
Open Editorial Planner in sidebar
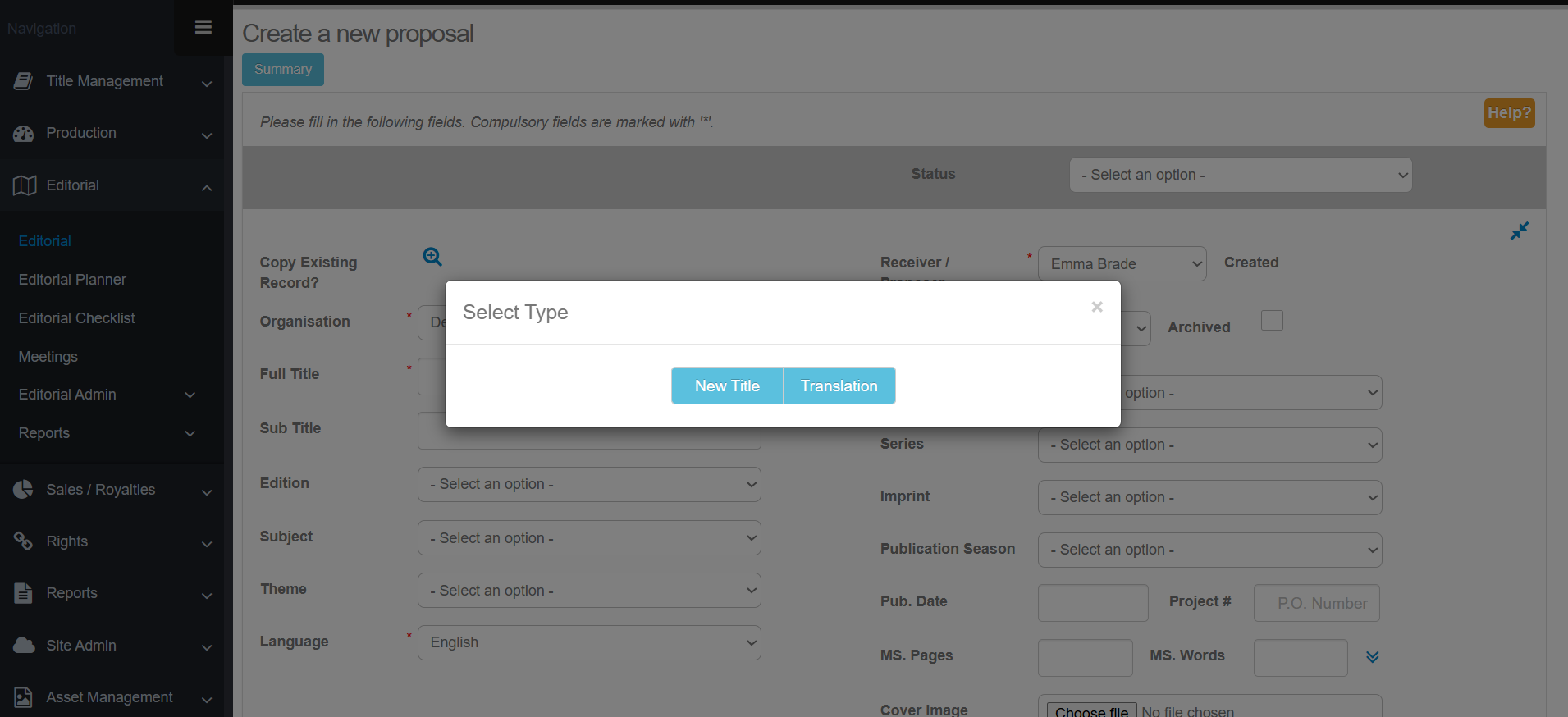click(72, 280)
